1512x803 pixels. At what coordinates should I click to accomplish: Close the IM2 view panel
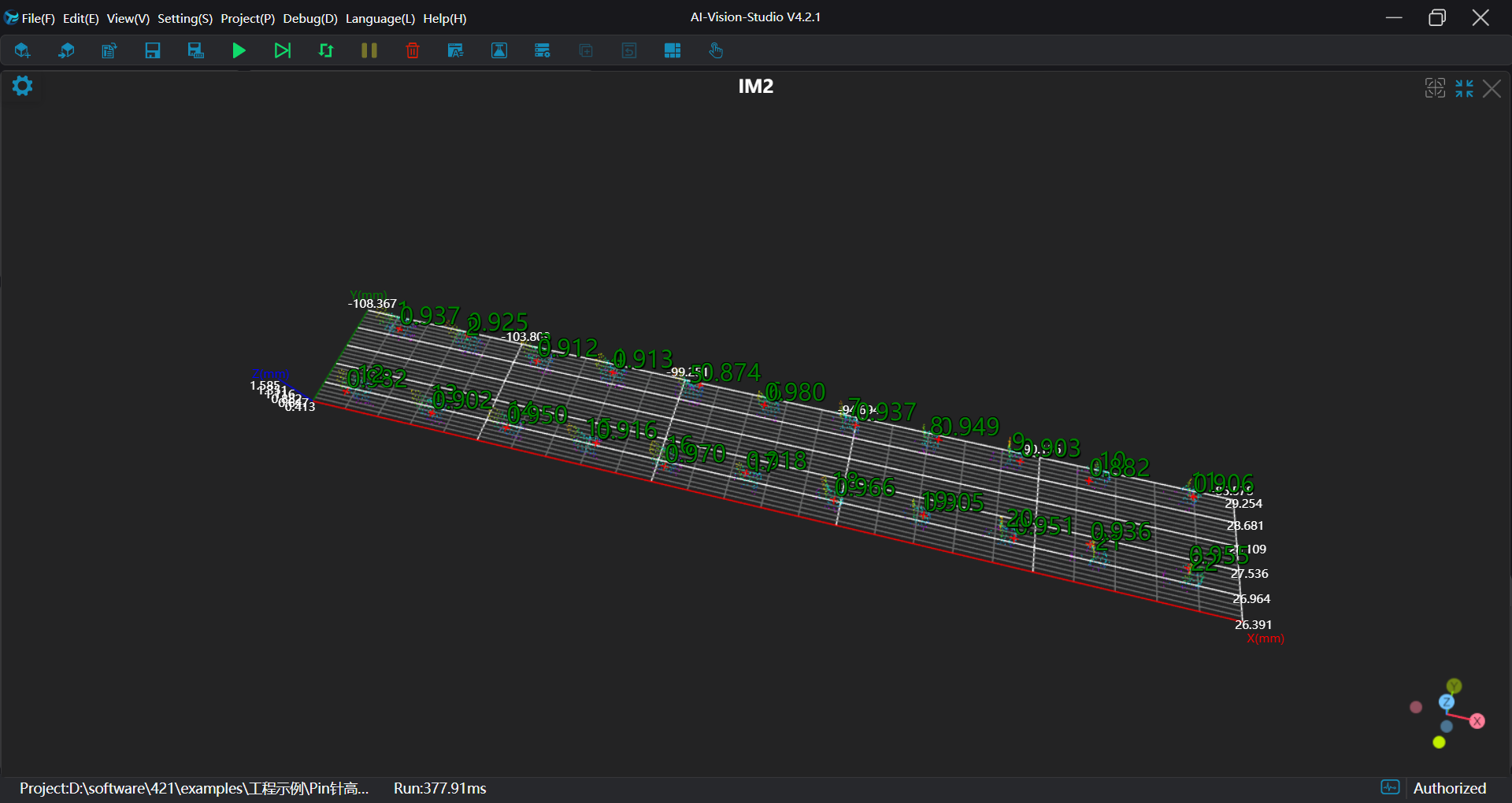[x=1492, y=88]
